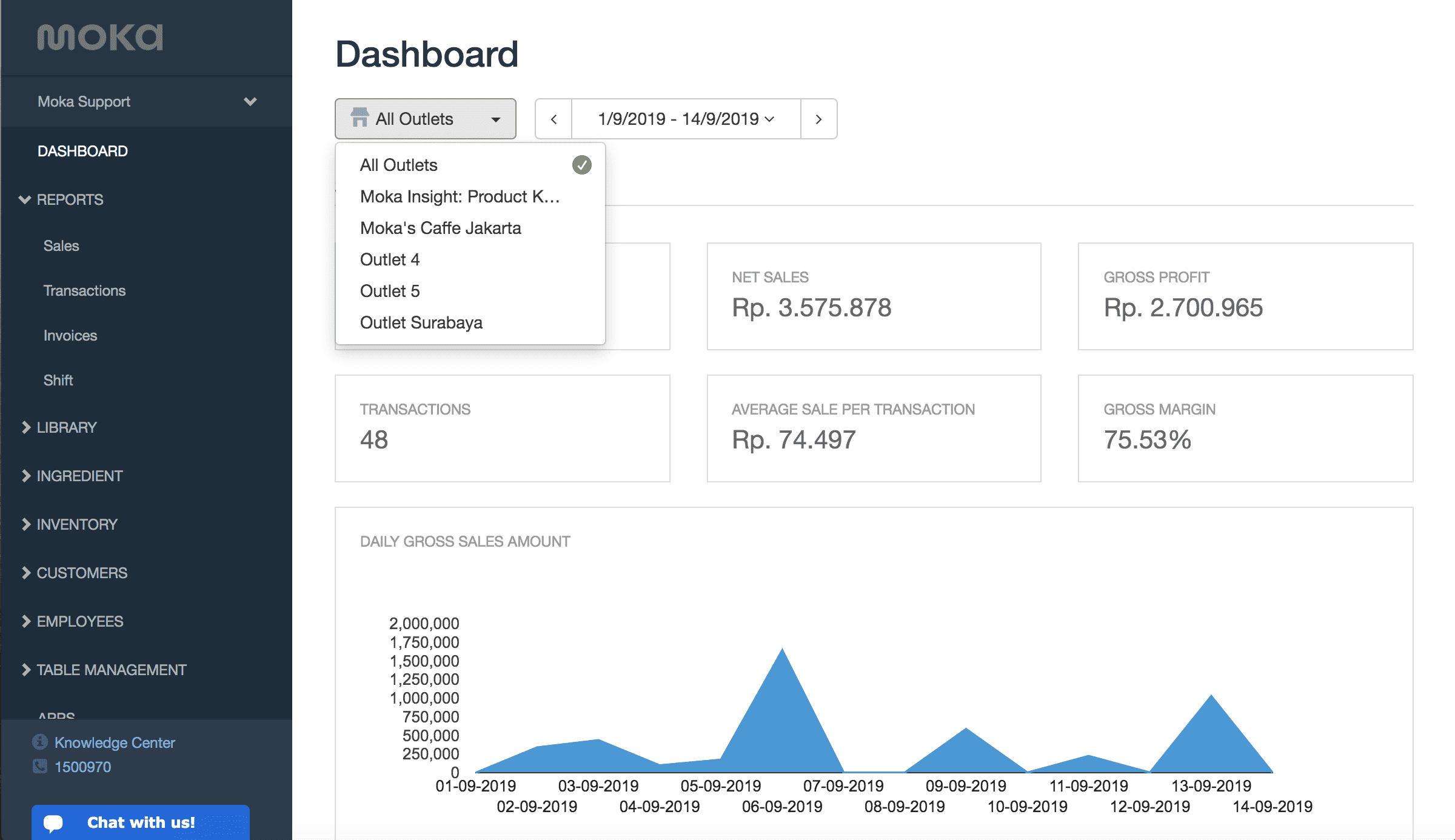Click the 2,000,000 y-axis label
Viewport: 1455px width, 840px height.
pyautogui.click(x=424, y=623)
